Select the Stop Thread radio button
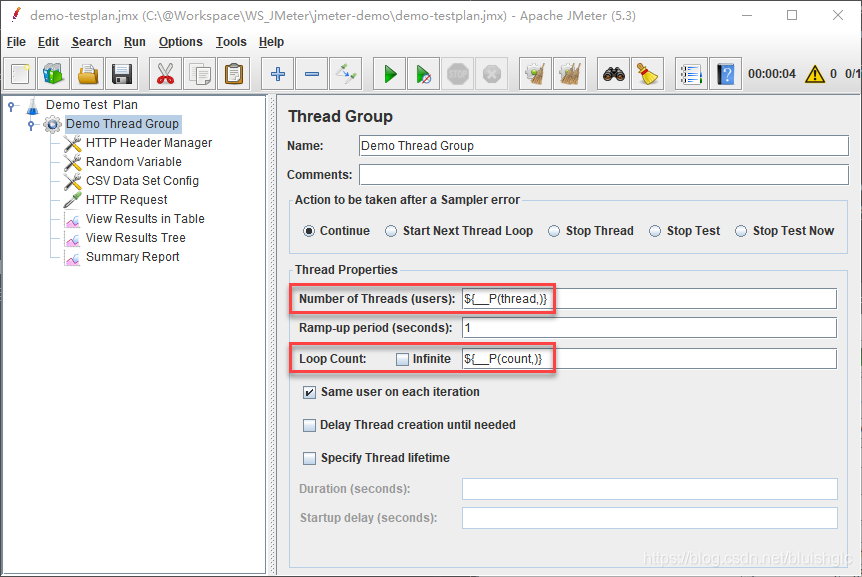 pos(554,231)
